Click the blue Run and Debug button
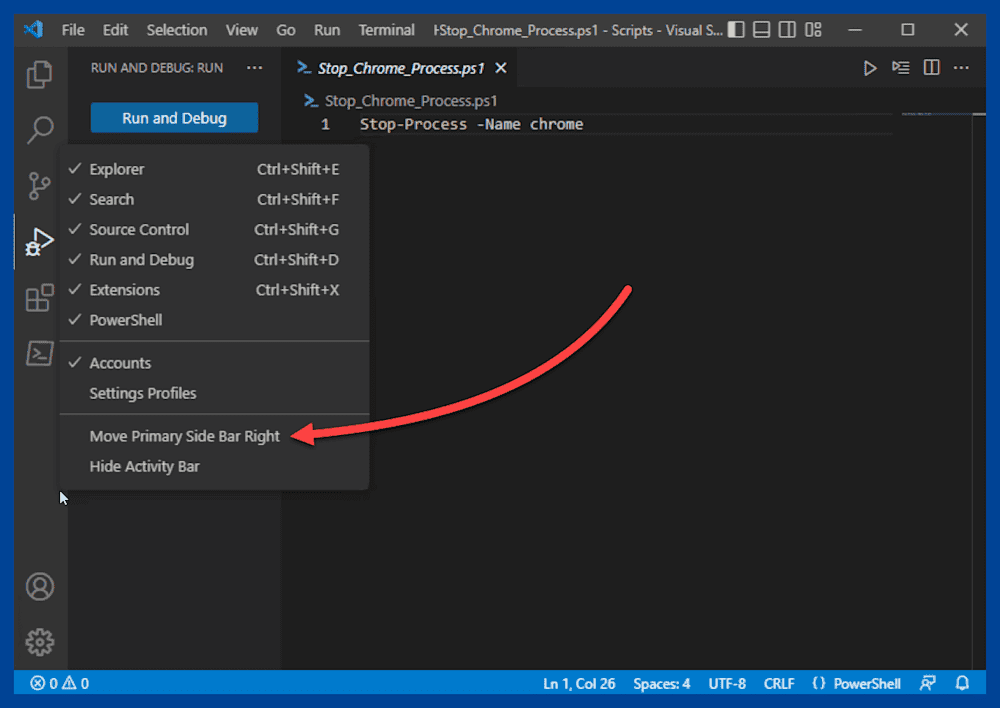The width and height of the screenshot is (1000, 708). (174, 118)
